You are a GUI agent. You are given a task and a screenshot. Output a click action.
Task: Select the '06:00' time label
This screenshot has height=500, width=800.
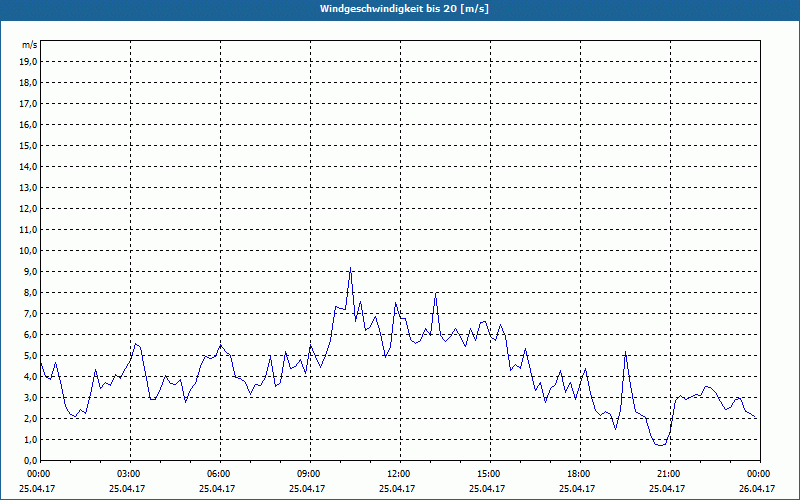220,474
